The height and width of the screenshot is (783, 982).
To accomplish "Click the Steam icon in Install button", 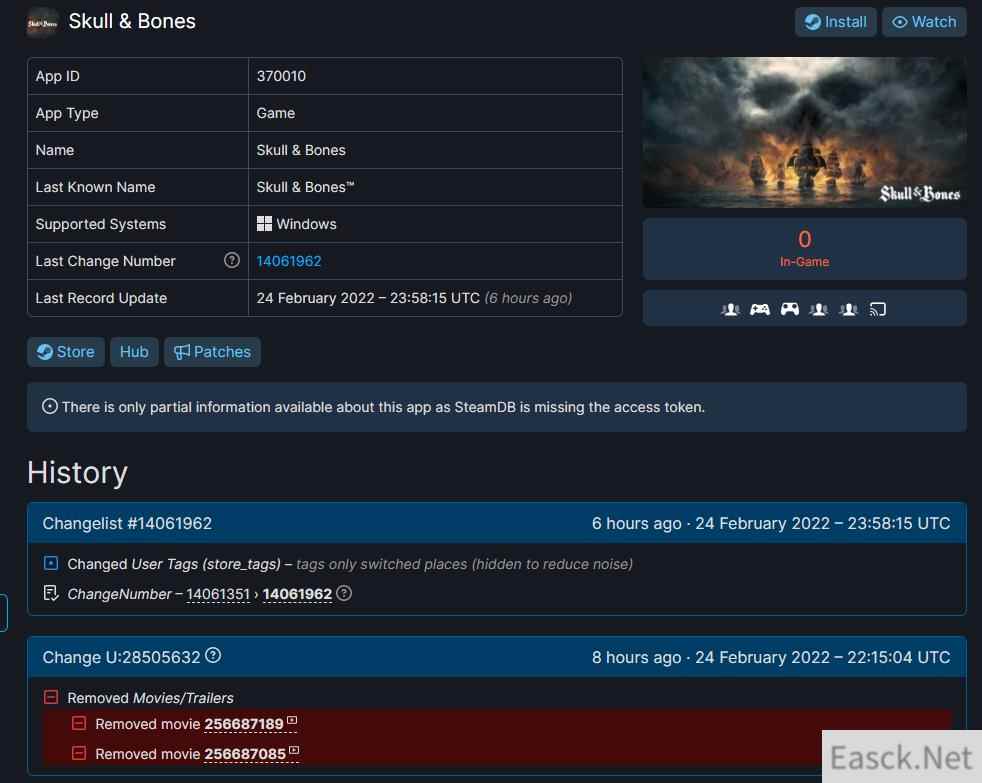I will pos(813,22).
